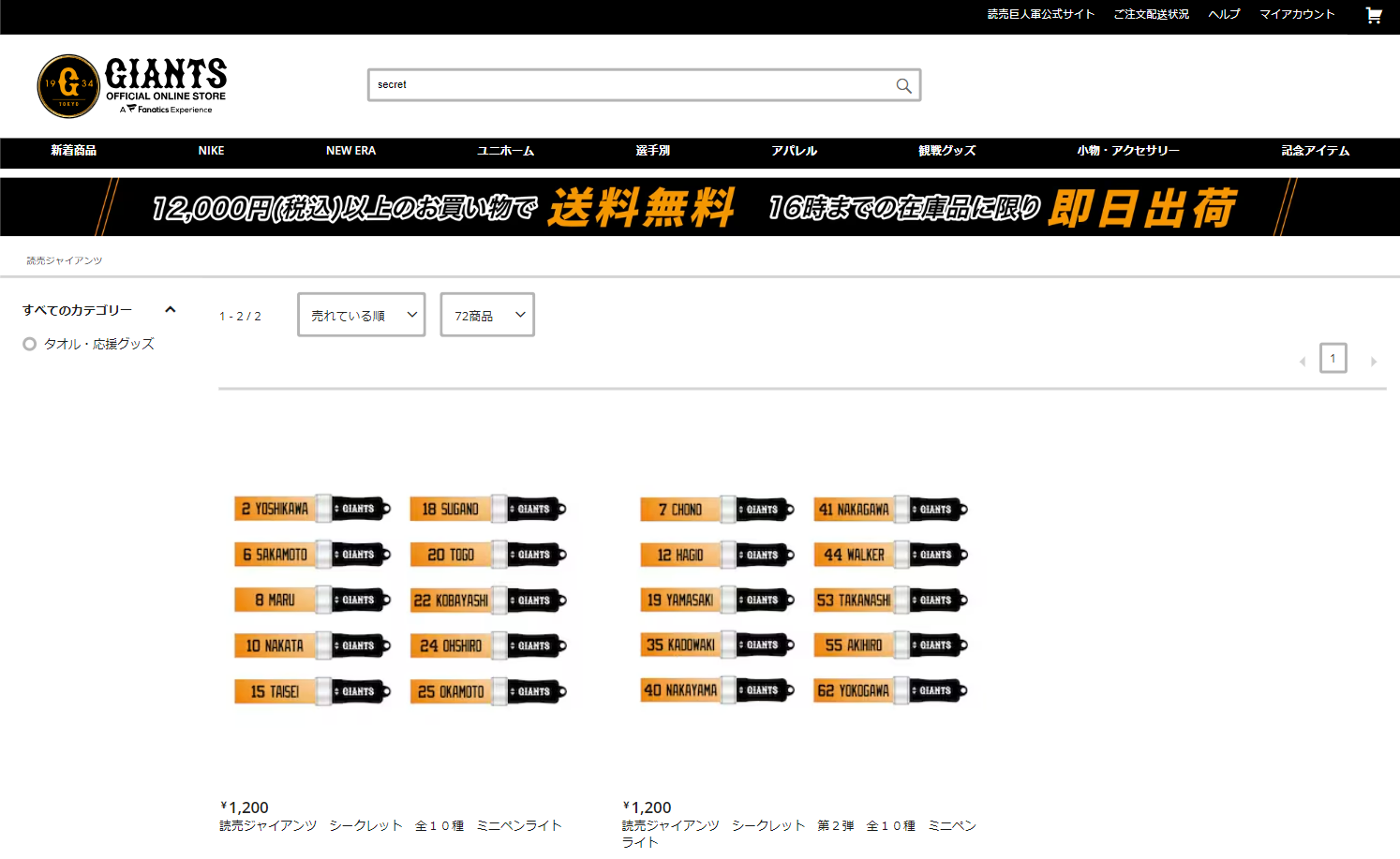This screenshot has height=859, width=1400.
Task: Open the 売れている順 sort dropdown
Action: 361,316
